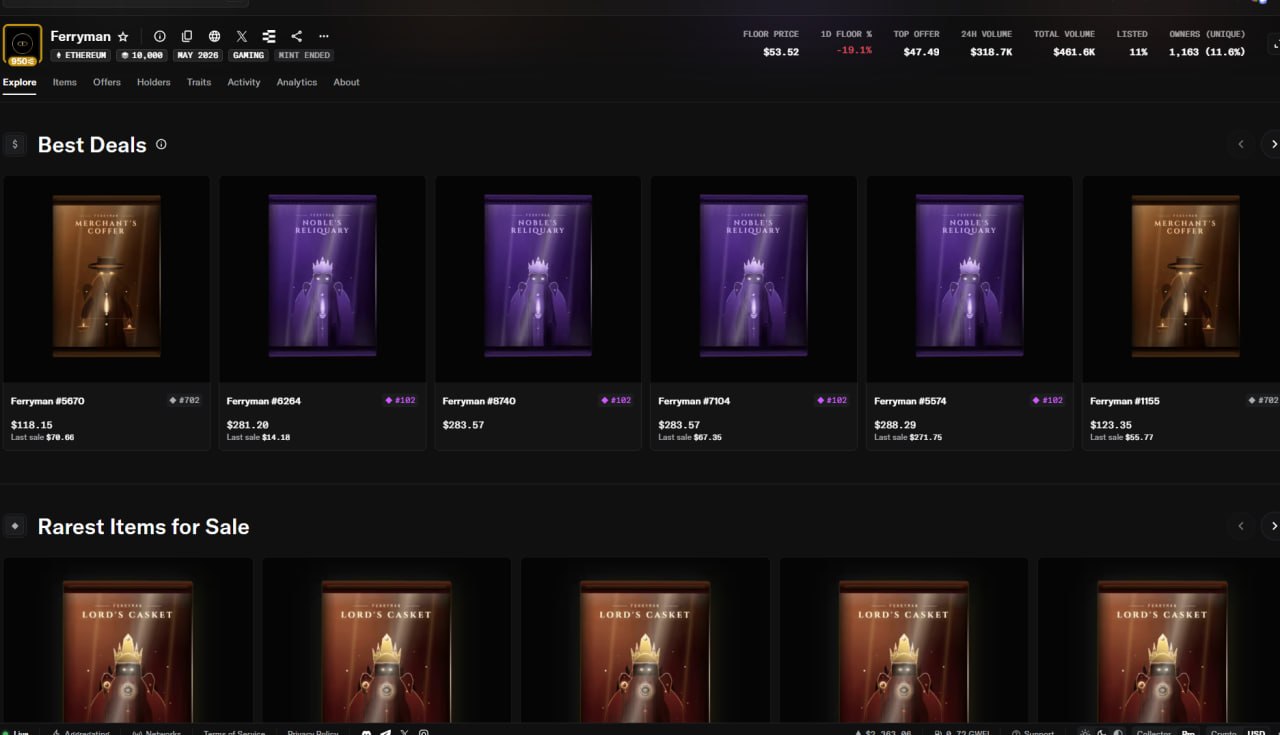
Task: Open the Ferryman #1155 Merchant's Coffer image
Action: point(1181,279)
